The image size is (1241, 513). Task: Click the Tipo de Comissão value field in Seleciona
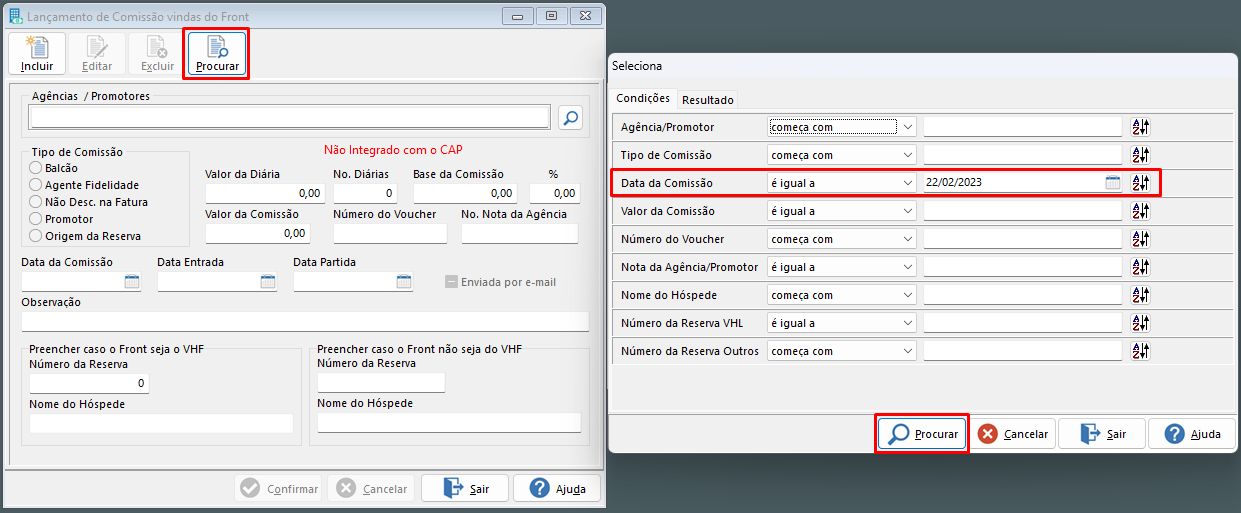[x=1023, y=155]
